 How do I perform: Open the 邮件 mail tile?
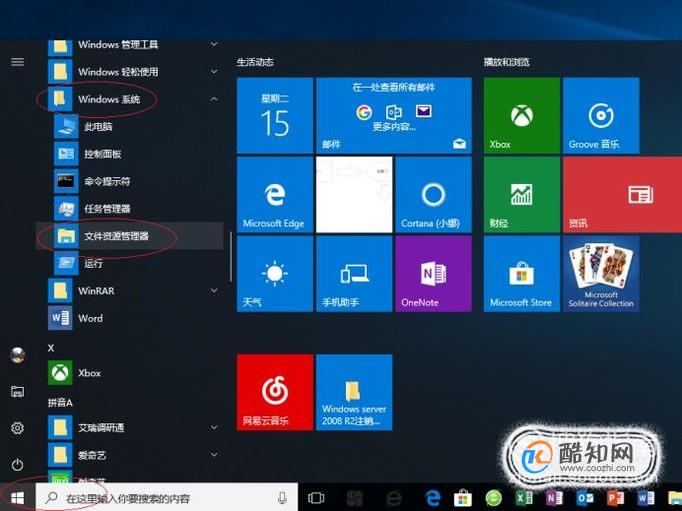(394, 115)
